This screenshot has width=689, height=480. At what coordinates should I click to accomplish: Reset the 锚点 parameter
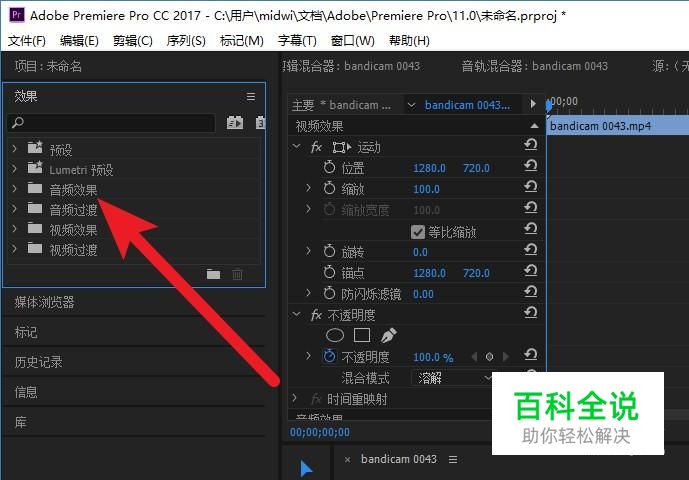pyautogui.click(x=531, y=270)
